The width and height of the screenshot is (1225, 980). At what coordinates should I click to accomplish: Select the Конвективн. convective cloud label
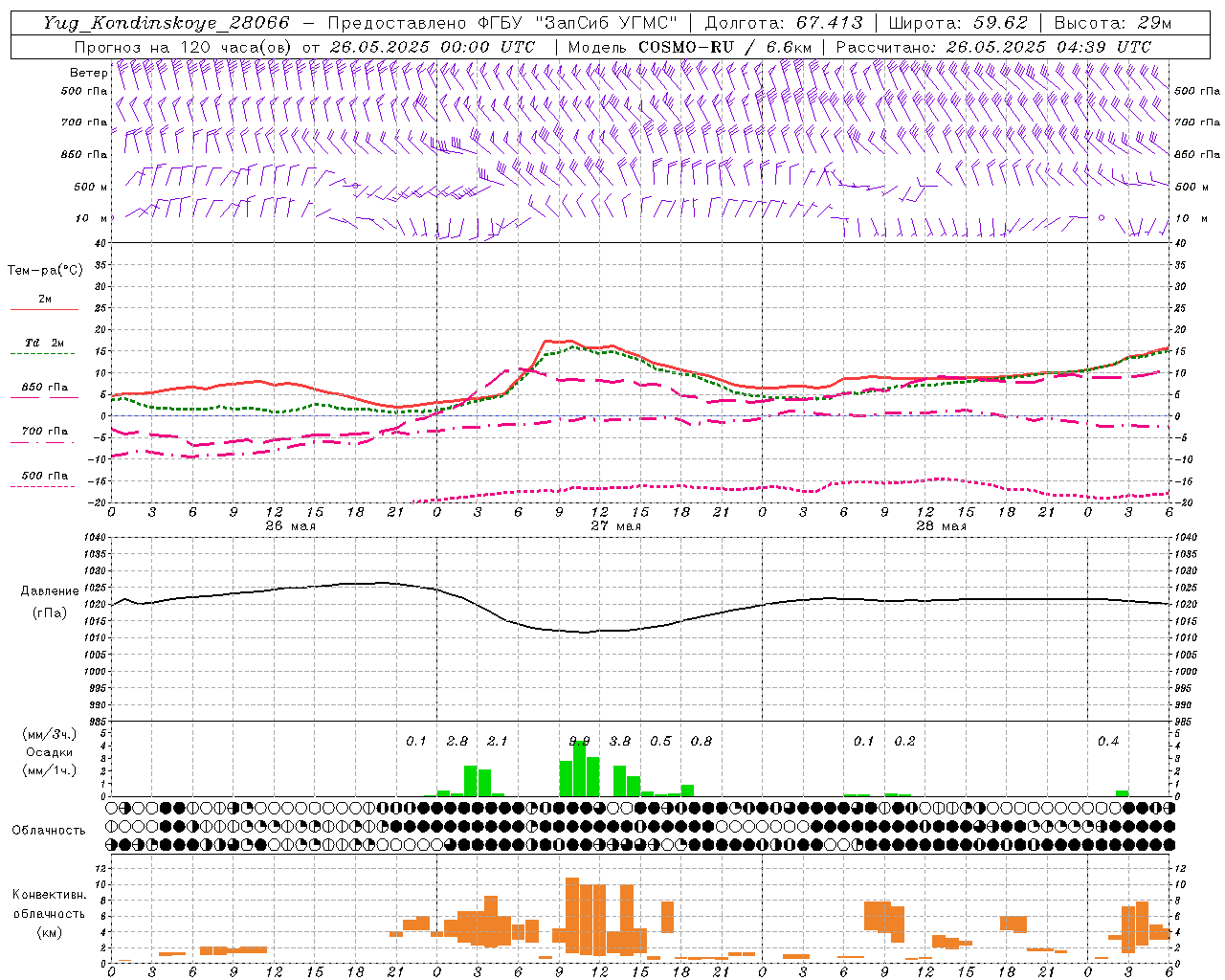[49, 895]
